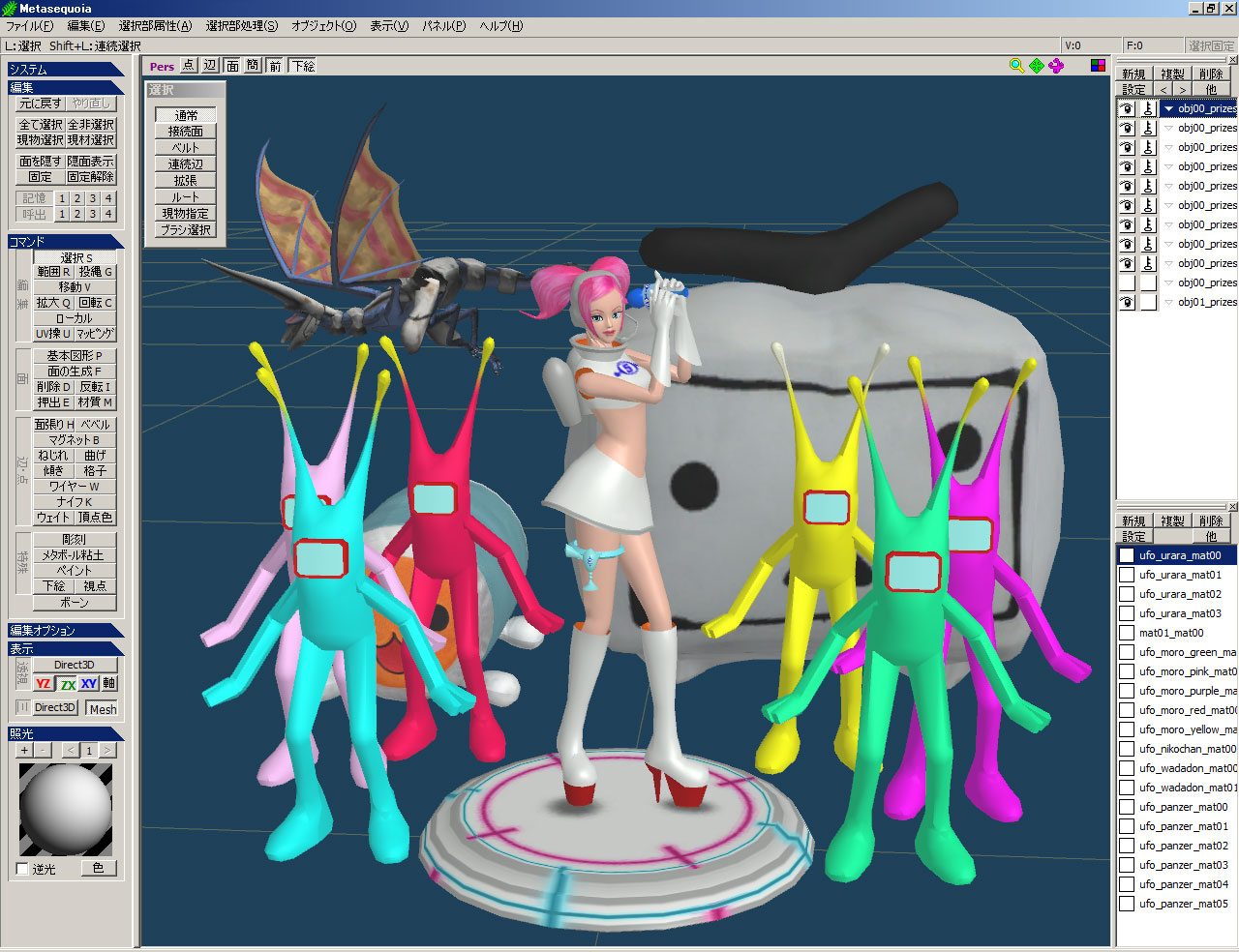This screenshot has width=1239, height=952.
Task: Click the wide Direct3D renderer button
Action: pyautogui.click(x=75, y=665)
